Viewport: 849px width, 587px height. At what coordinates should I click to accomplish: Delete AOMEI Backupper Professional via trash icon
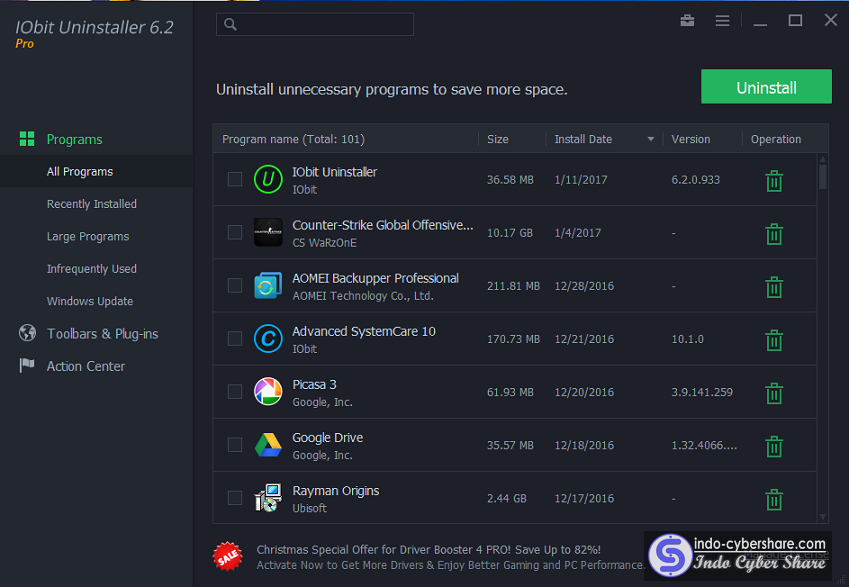[774, 287]
